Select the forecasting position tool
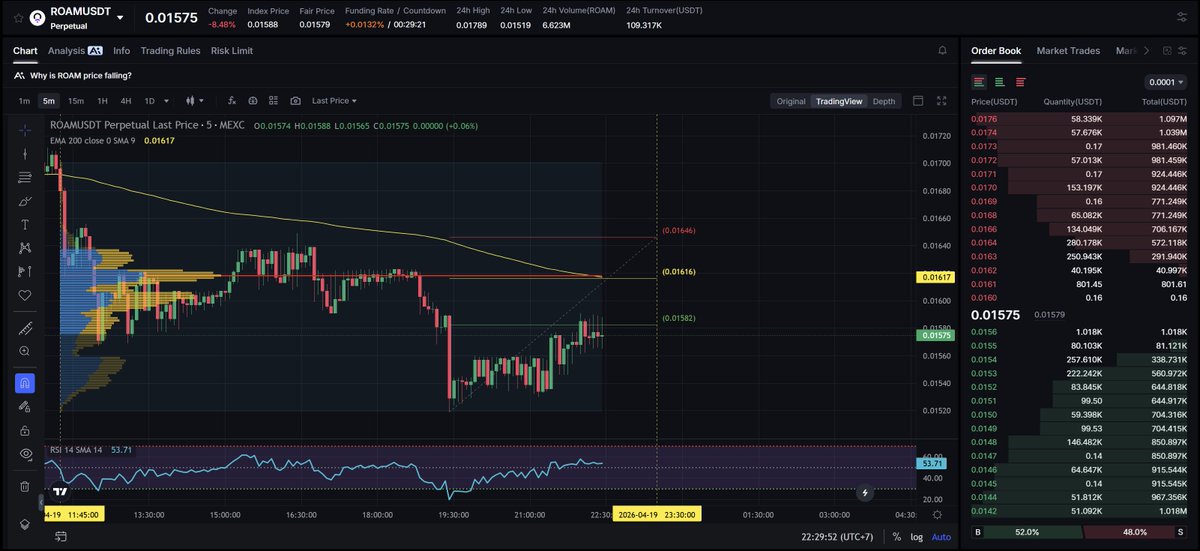 tap(25, 271)
